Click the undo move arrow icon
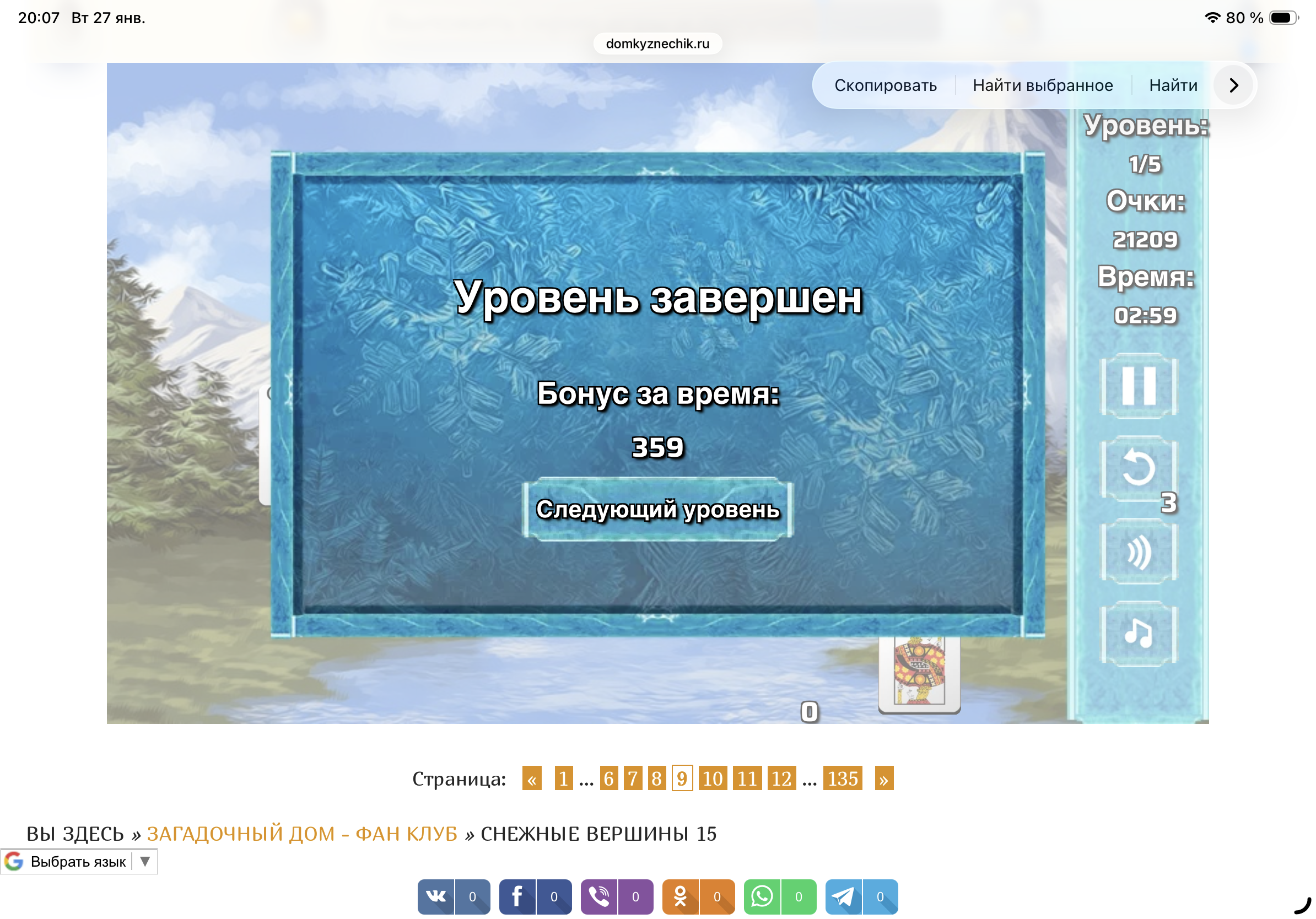 pos(1139,468)
